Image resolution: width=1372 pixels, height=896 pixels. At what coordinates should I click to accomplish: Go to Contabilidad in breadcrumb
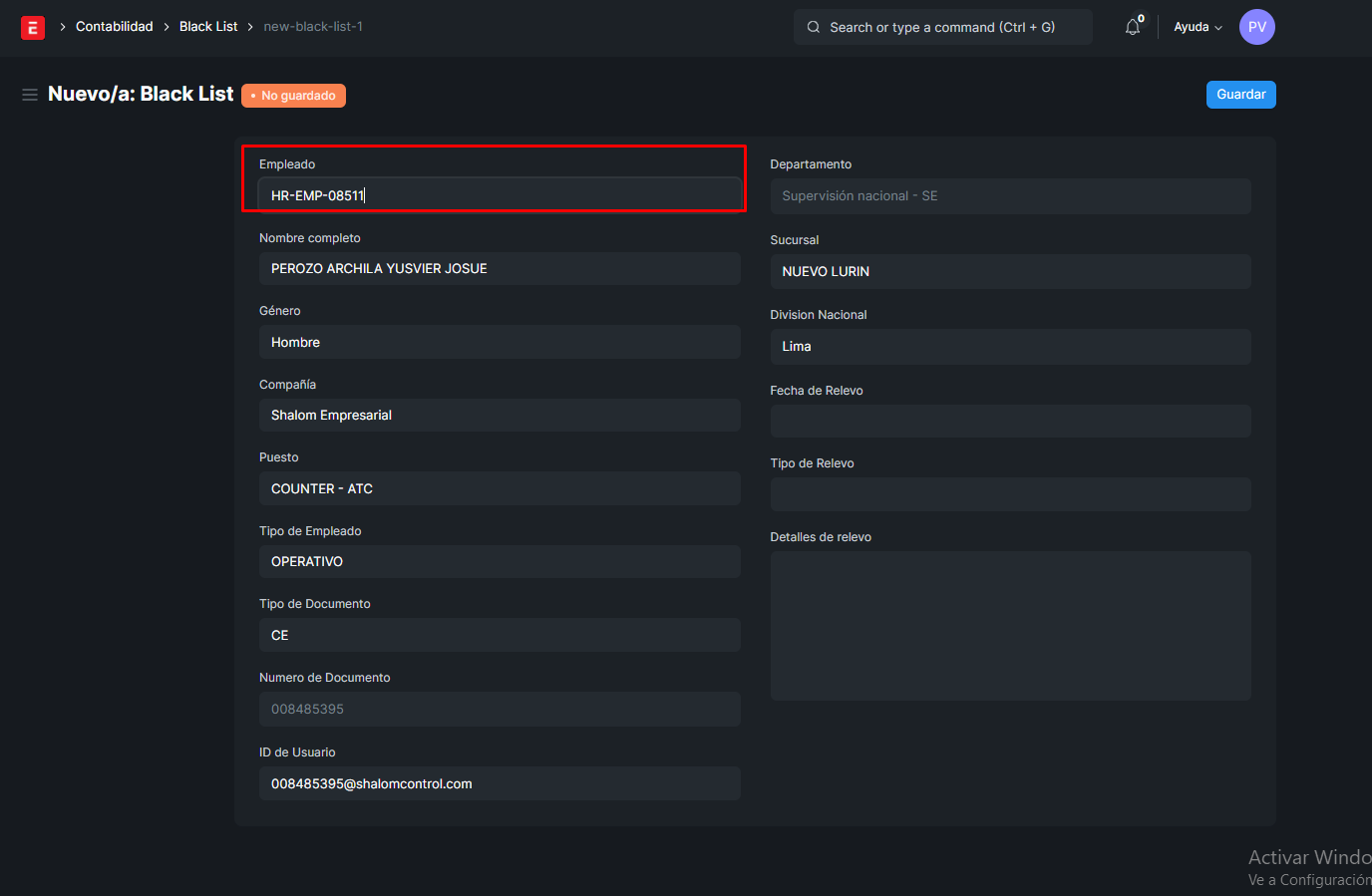(x=115, y=27)
